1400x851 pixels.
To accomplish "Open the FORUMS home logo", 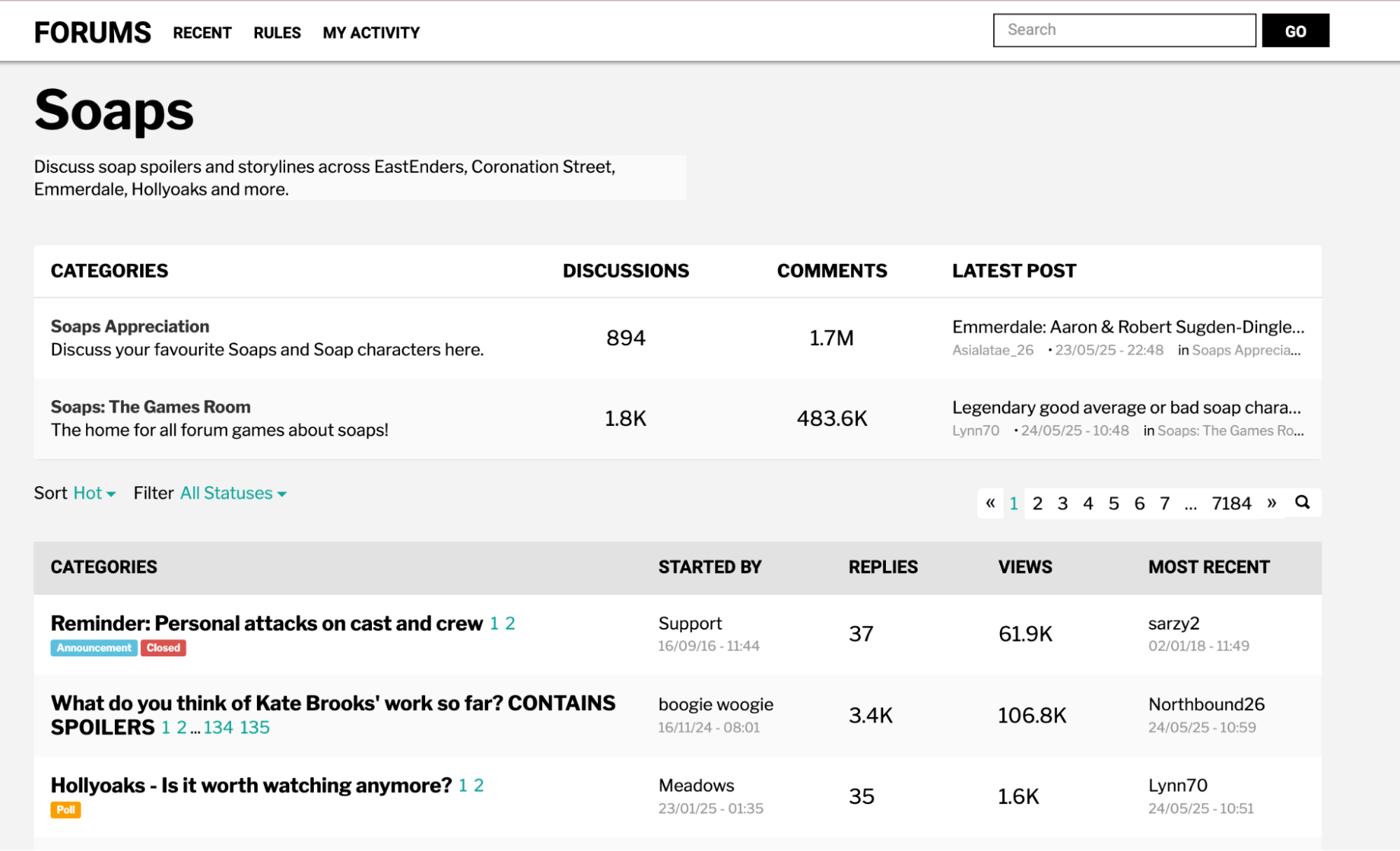I will tap(92, 32).
